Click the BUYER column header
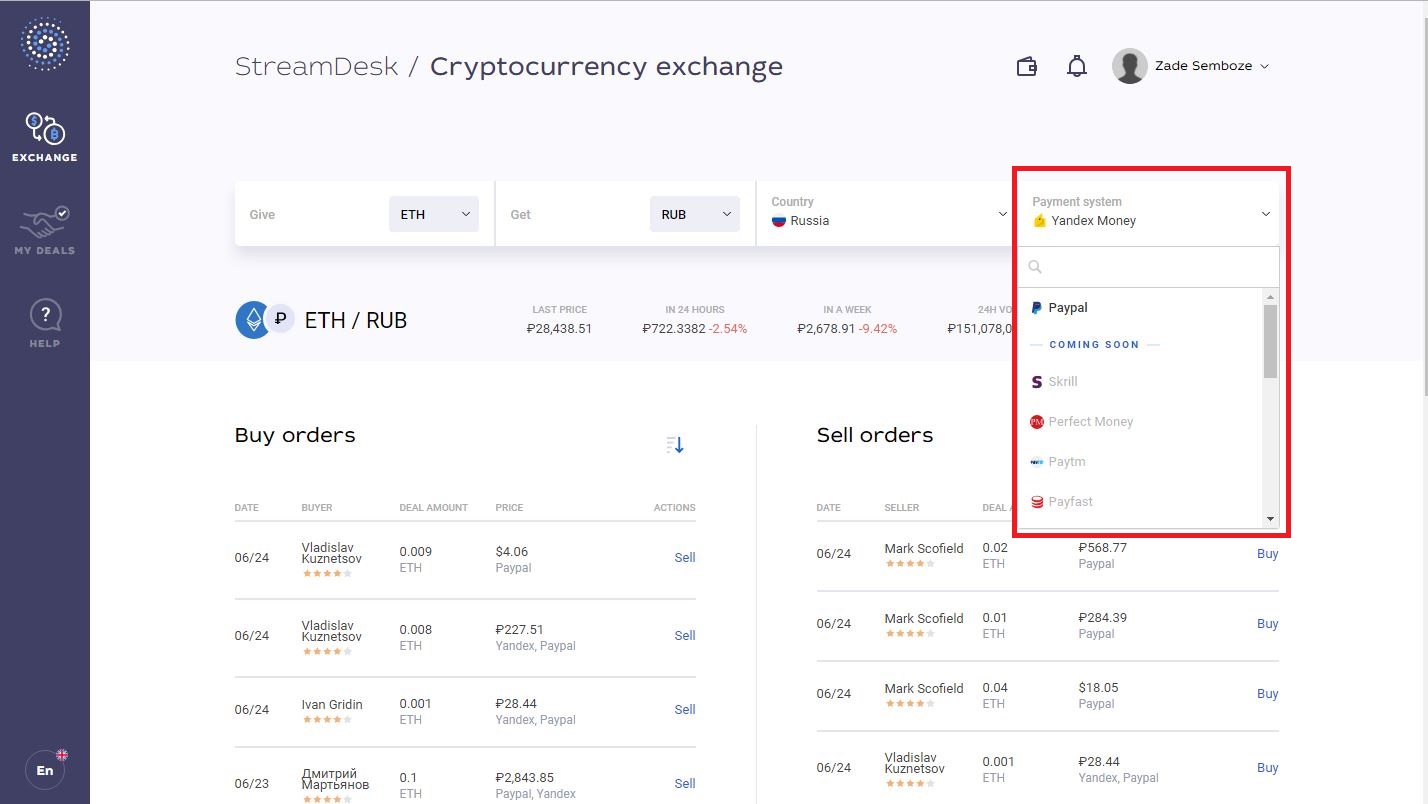1428x804 pixels. tap(317, 508)
